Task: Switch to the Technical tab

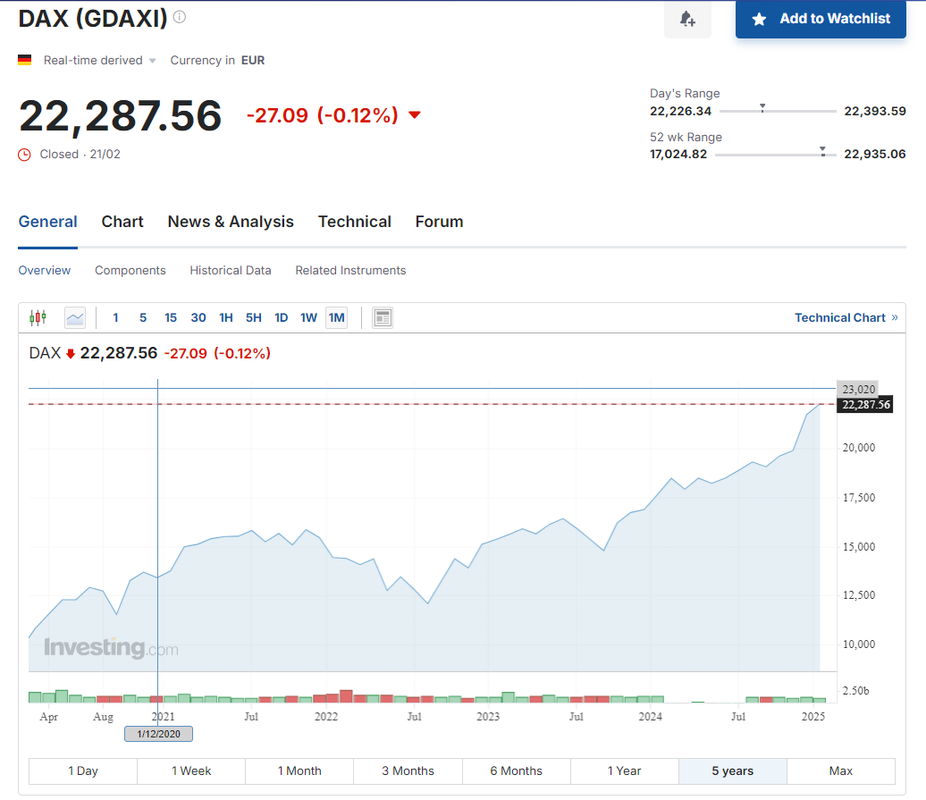Action: 354,221
